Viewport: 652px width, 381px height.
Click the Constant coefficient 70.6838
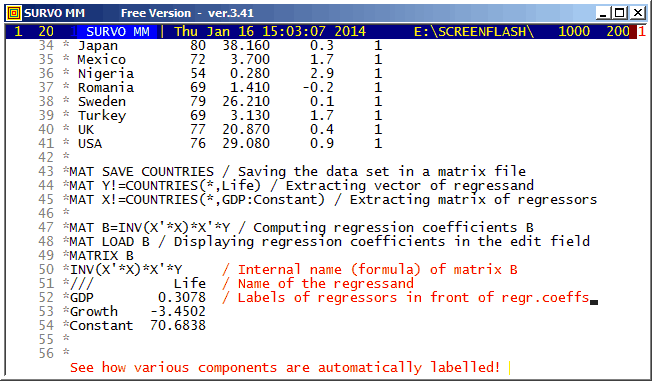pyautogui.click(x=178, y=326)
